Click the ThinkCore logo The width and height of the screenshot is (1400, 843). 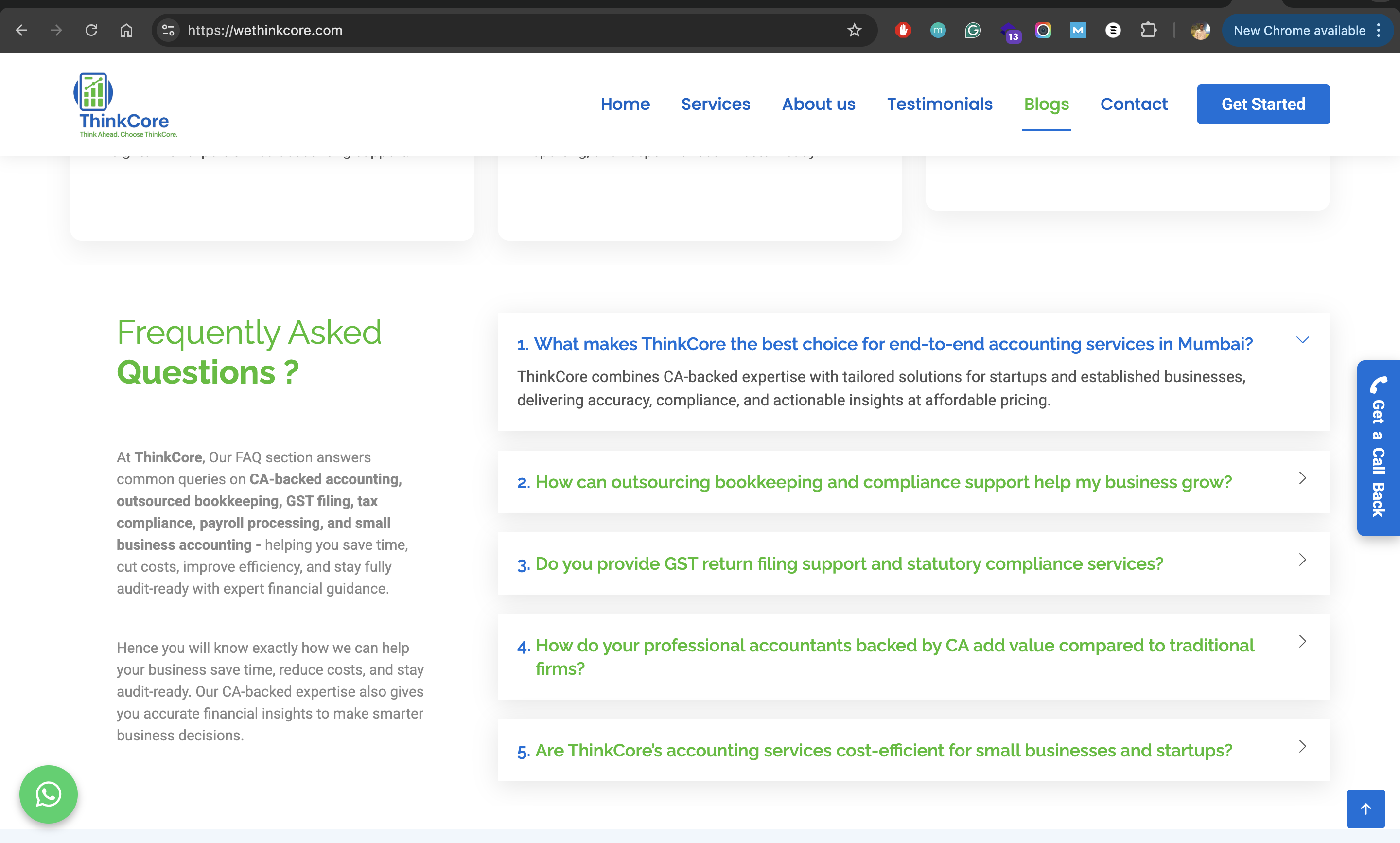[125, 105]
